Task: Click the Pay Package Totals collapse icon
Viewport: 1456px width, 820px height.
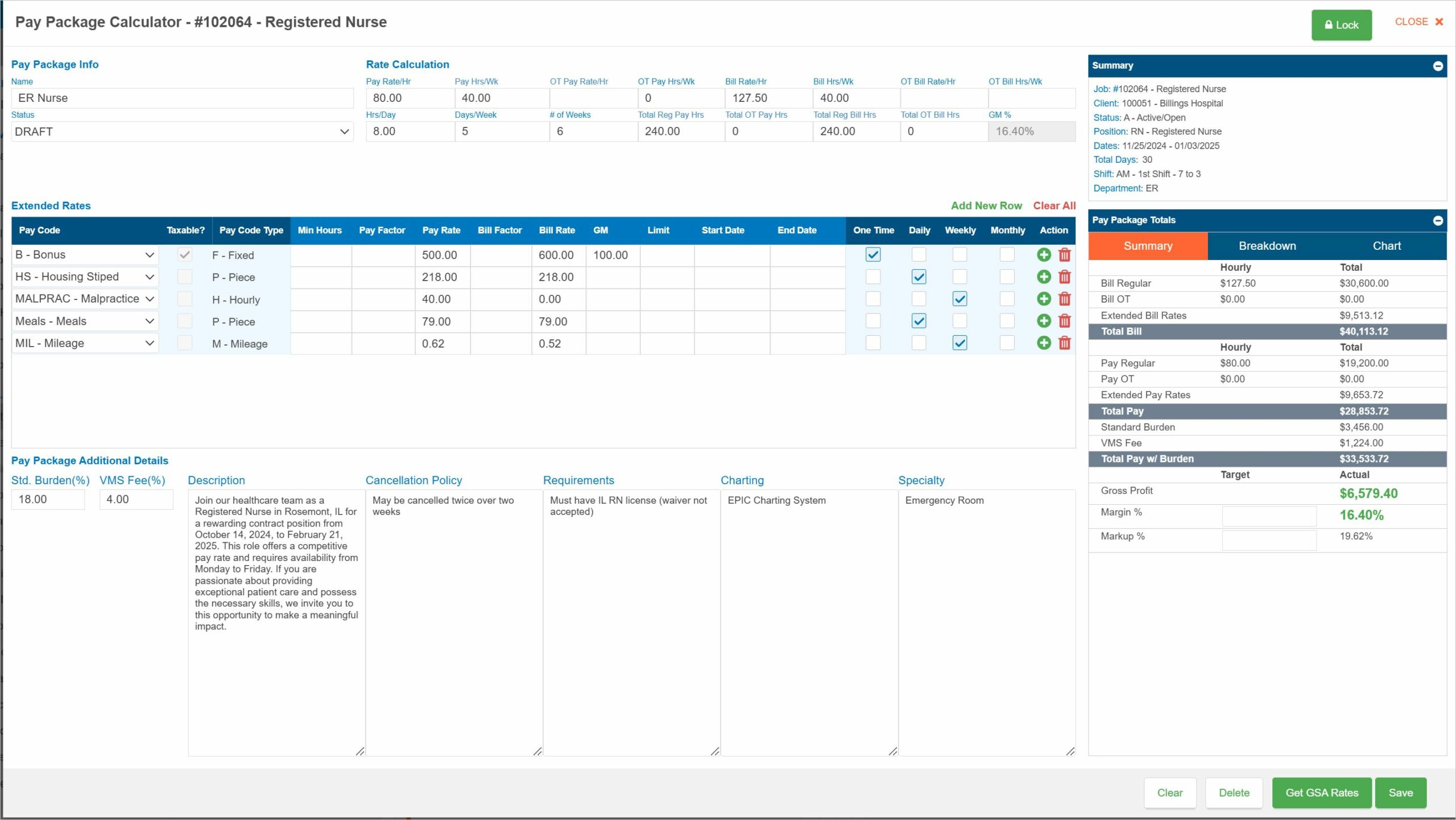Action: [1438, 220]
